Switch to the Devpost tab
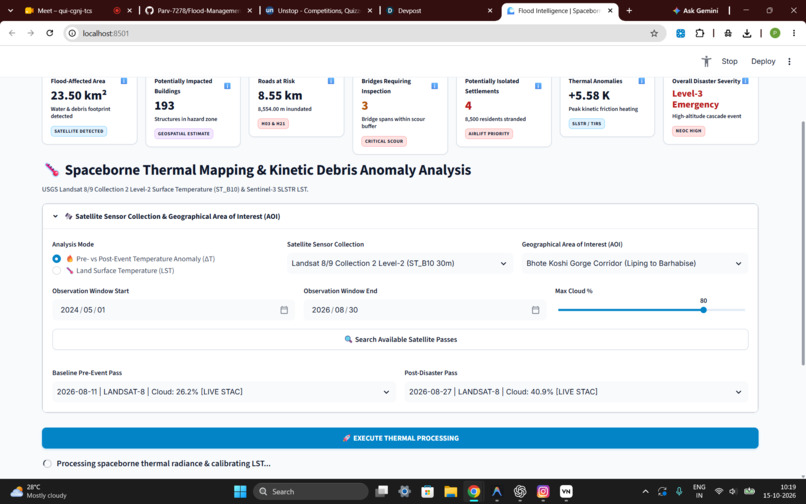Image resolution: width=806 pixels, height=504 pixels. [x=439, y=10]
